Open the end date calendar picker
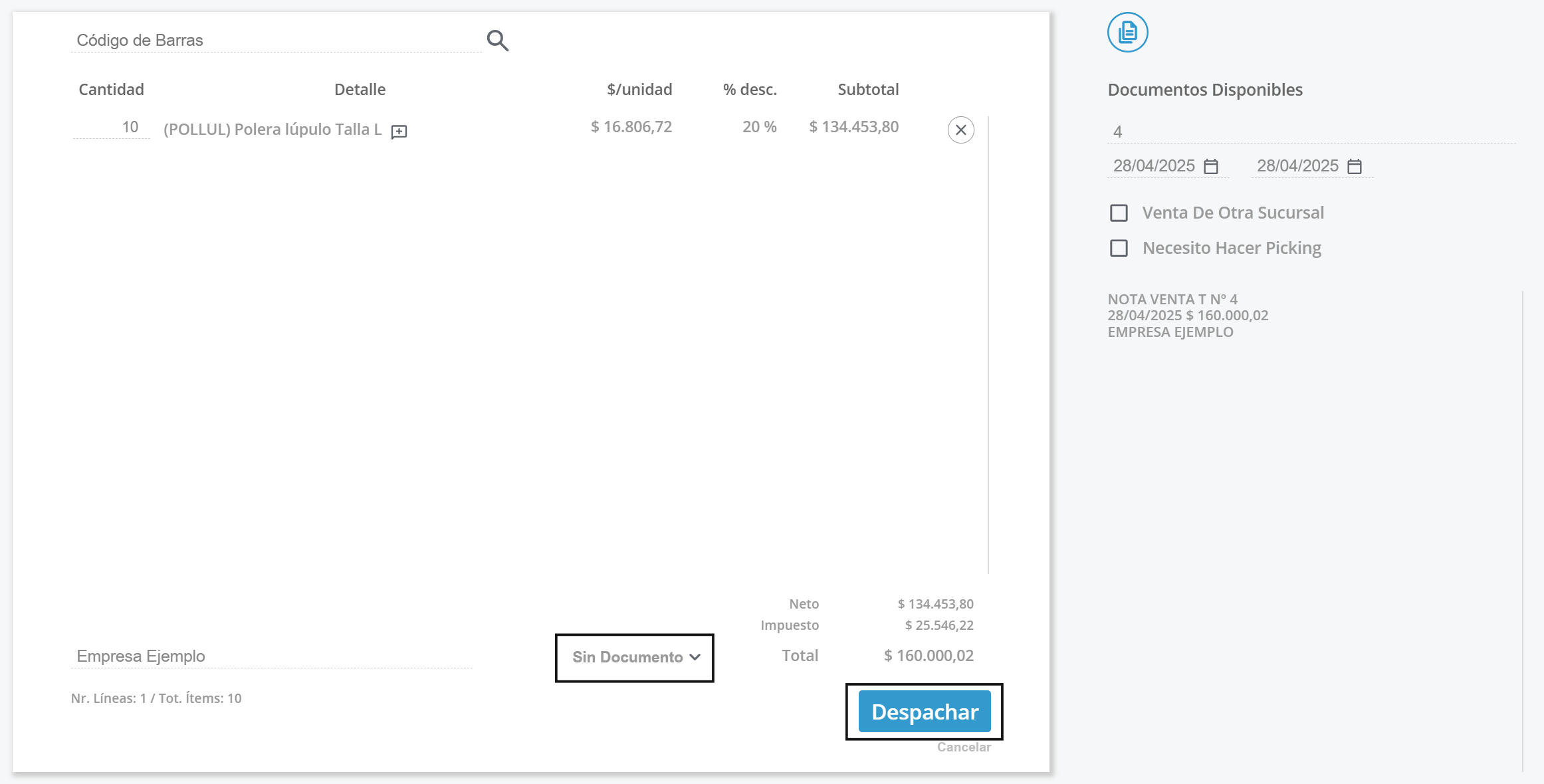Image resolution: width=1544 pixels, height=784 pixels. 1355,166
